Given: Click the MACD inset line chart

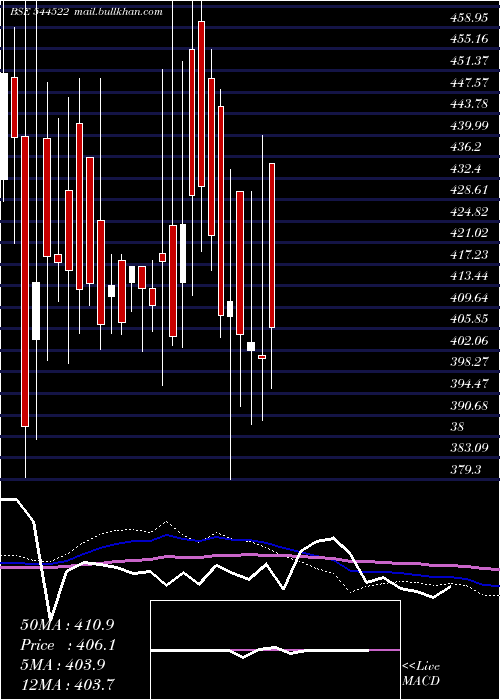Looking at the screenshot, I should [275, 650].
